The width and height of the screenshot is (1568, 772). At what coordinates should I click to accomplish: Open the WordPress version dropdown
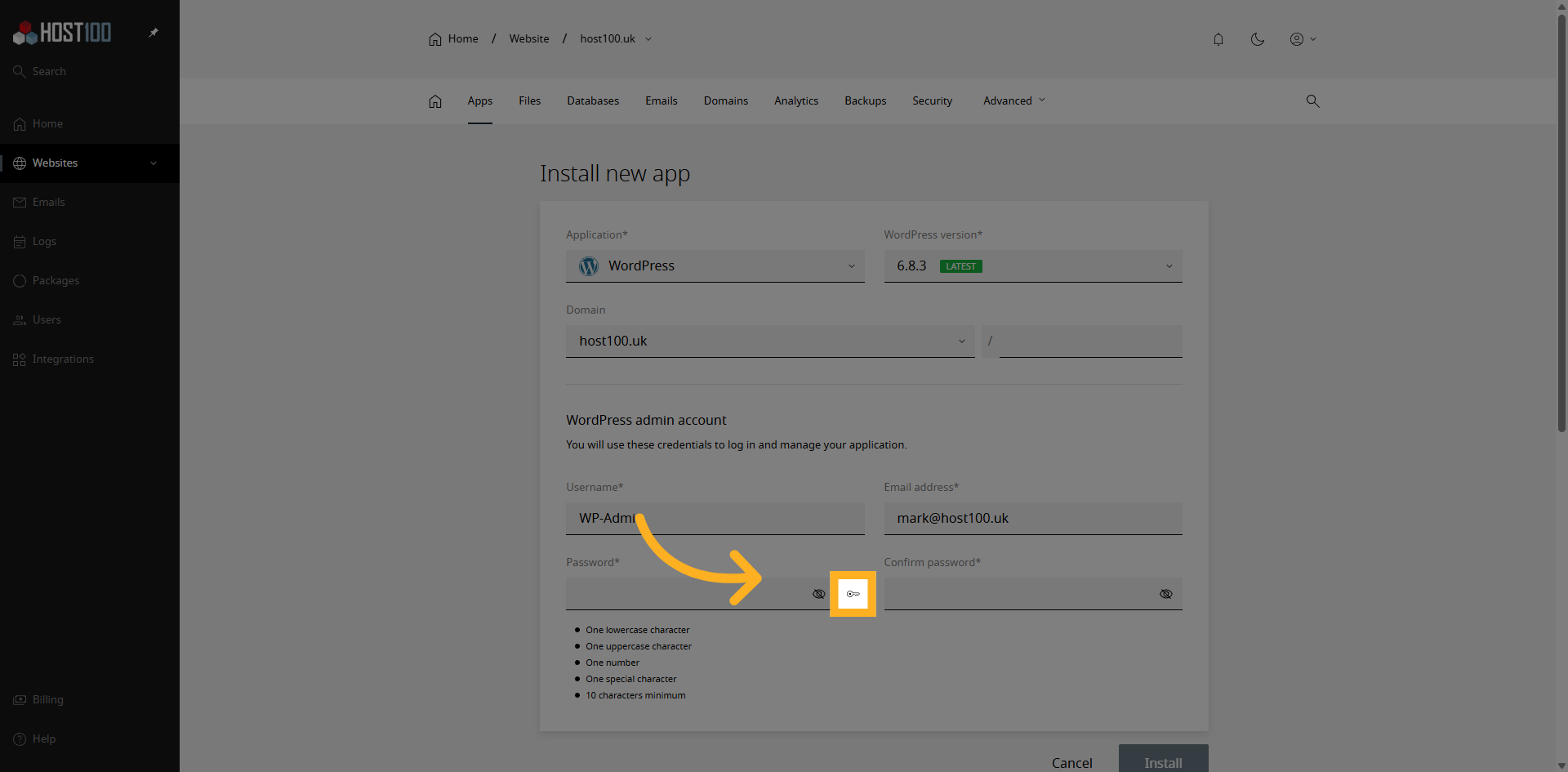(x=1033, y=266)
